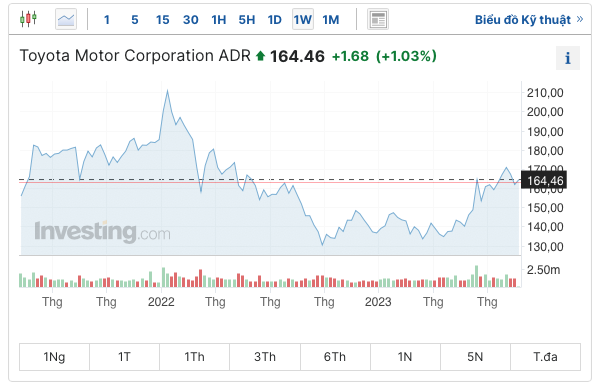Switch to area line chart type

coord(66,19)
